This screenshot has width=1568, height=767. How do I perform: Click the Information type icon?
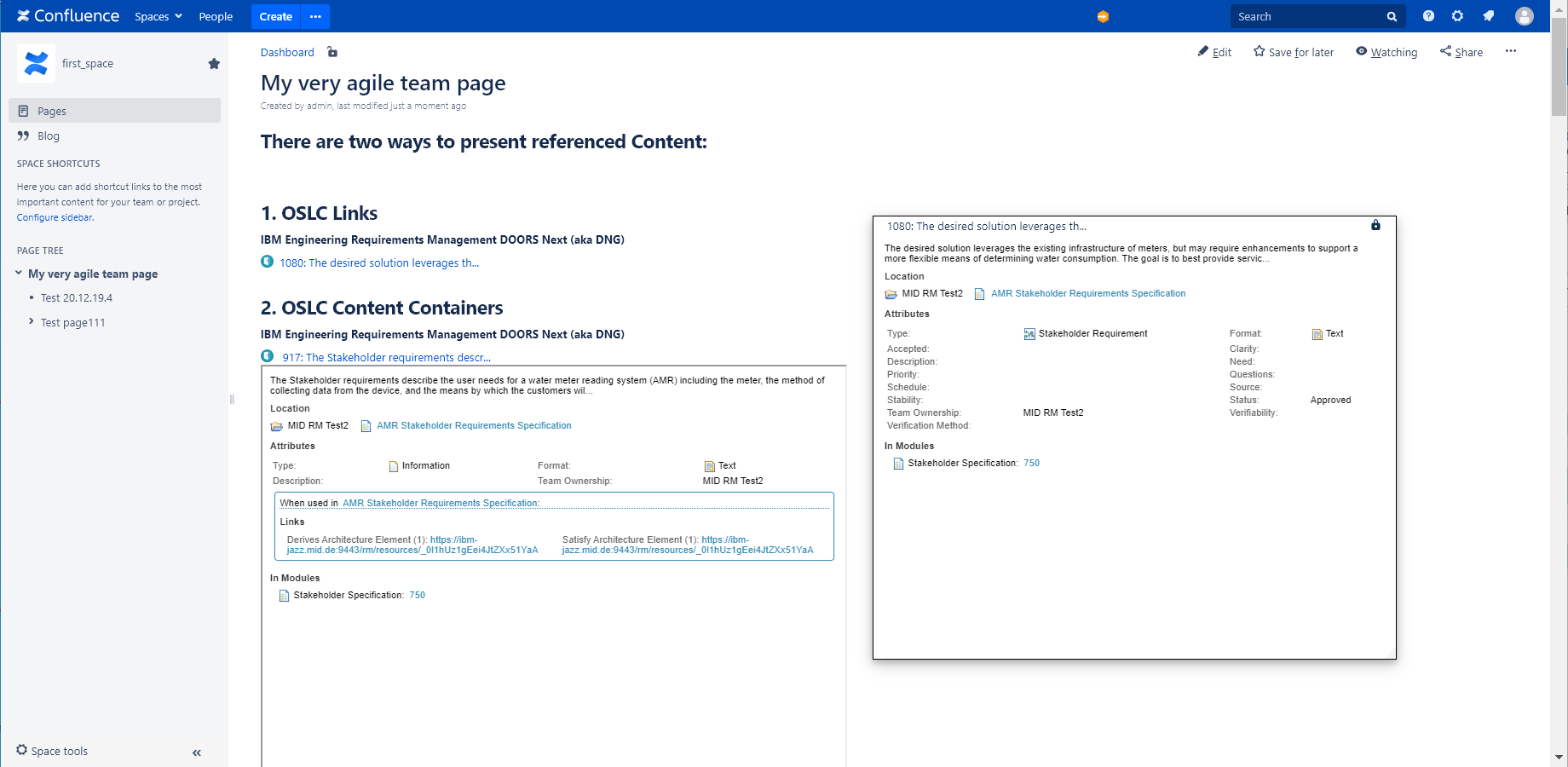(394, 466)
